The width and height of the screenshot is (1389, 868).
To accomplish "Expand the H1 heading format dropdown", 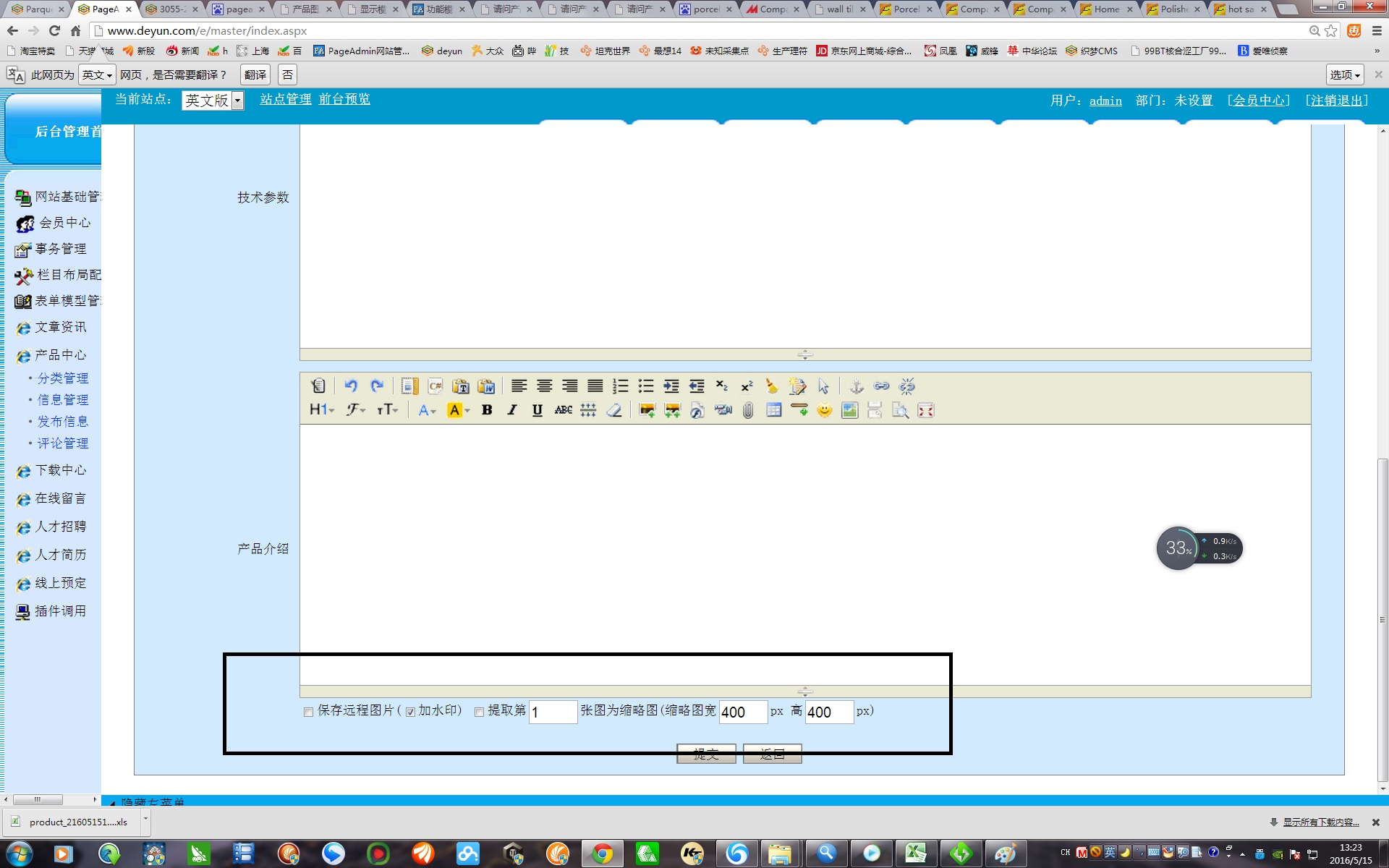I will click(322, 411).
